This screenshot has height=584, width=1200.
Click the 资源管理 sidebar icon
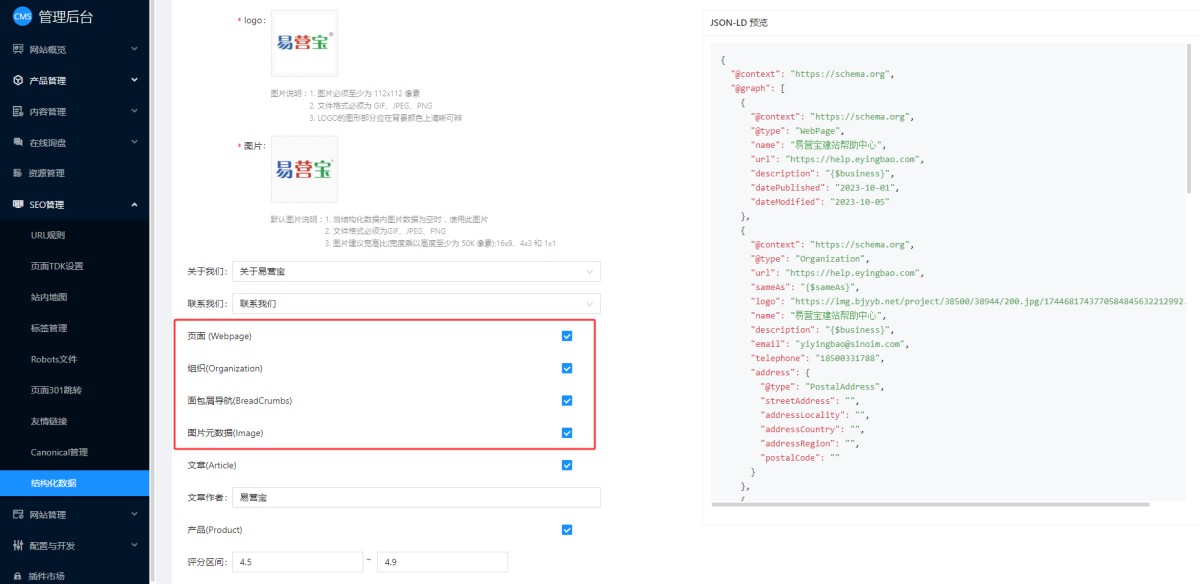pos(18,173)
